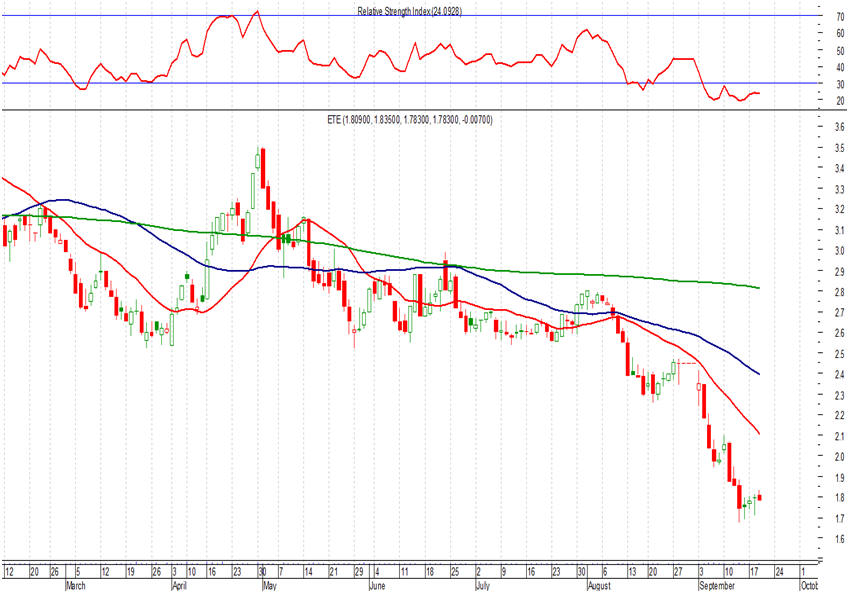Select the September month label

[x=717, y=585]
